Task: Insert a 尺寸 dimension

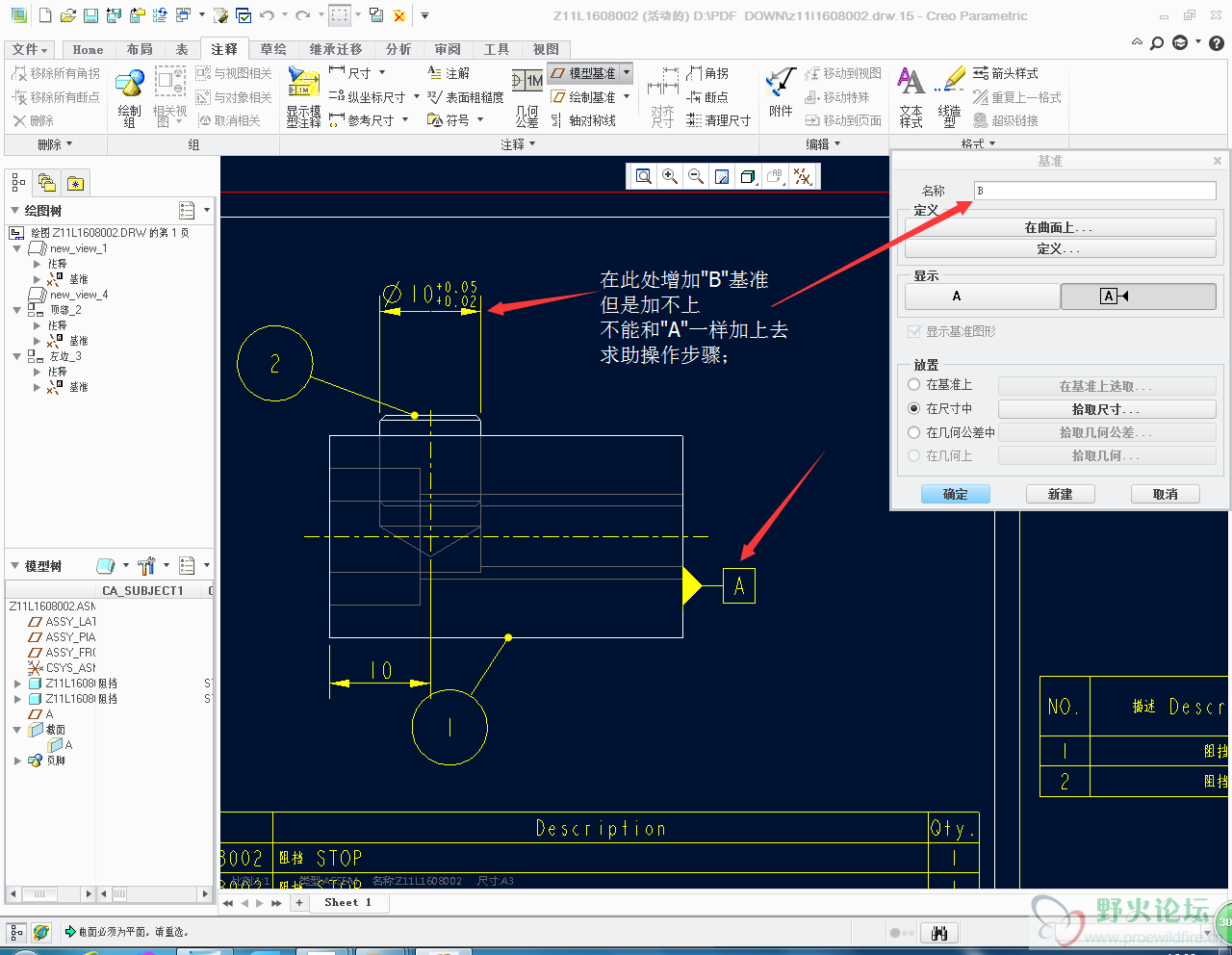Action: point(350,73)
